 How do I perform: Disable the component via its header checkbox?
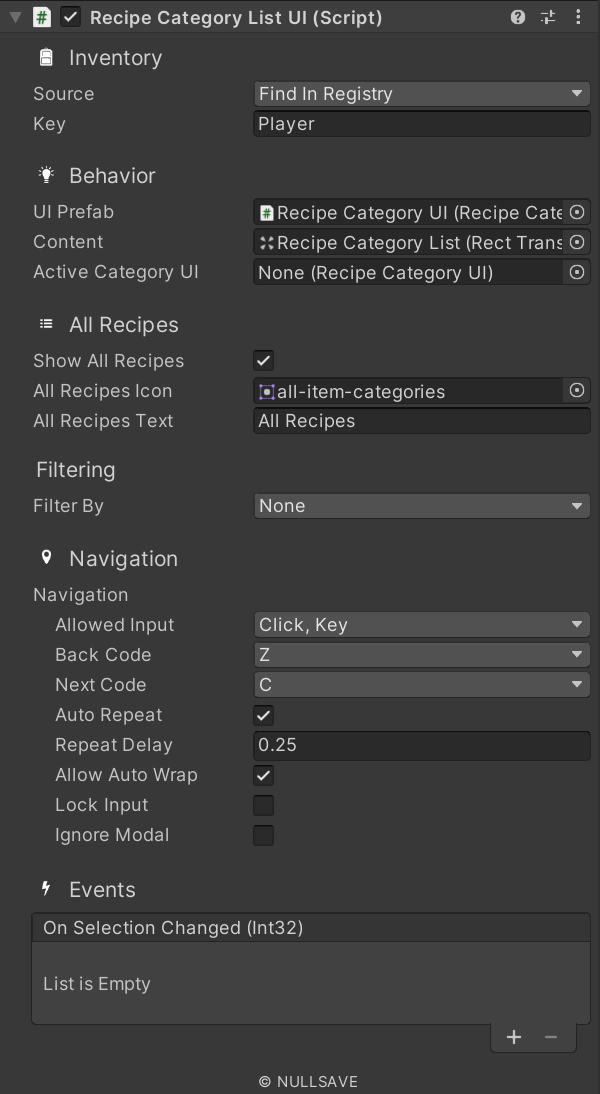(x=69, y=17)
